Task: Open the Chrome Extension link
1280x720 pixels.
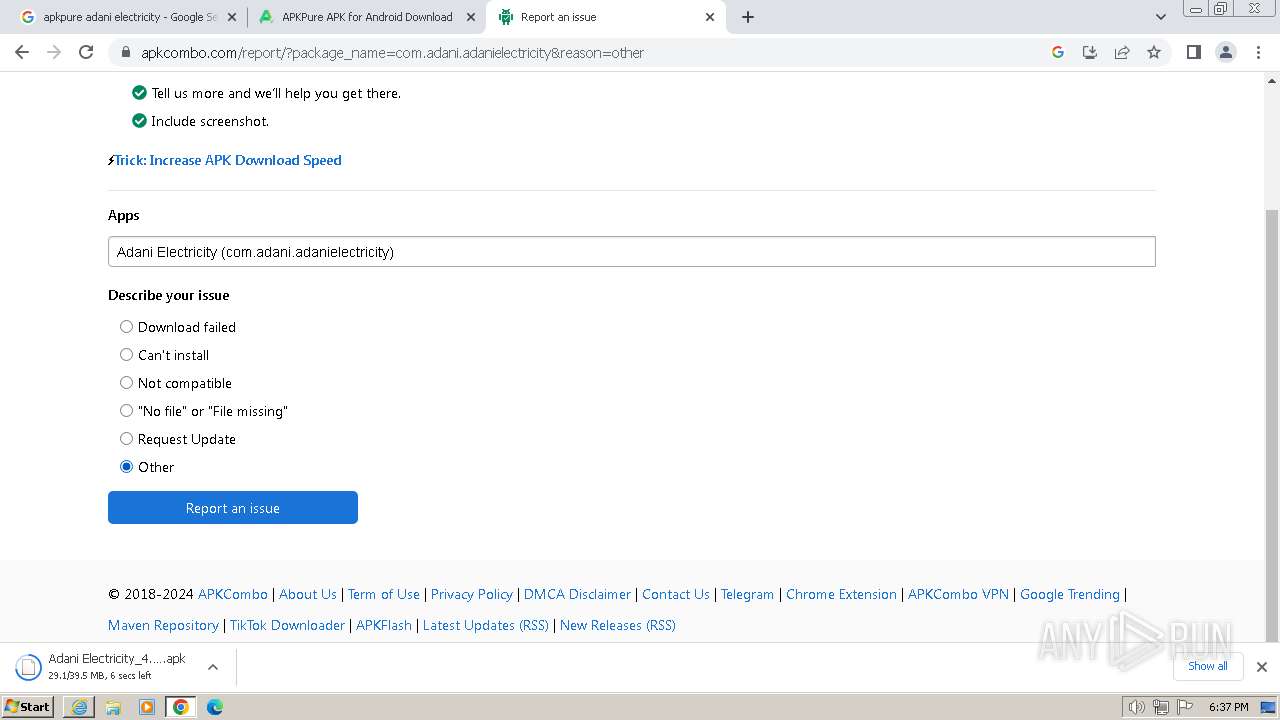Action: point(841,594)
